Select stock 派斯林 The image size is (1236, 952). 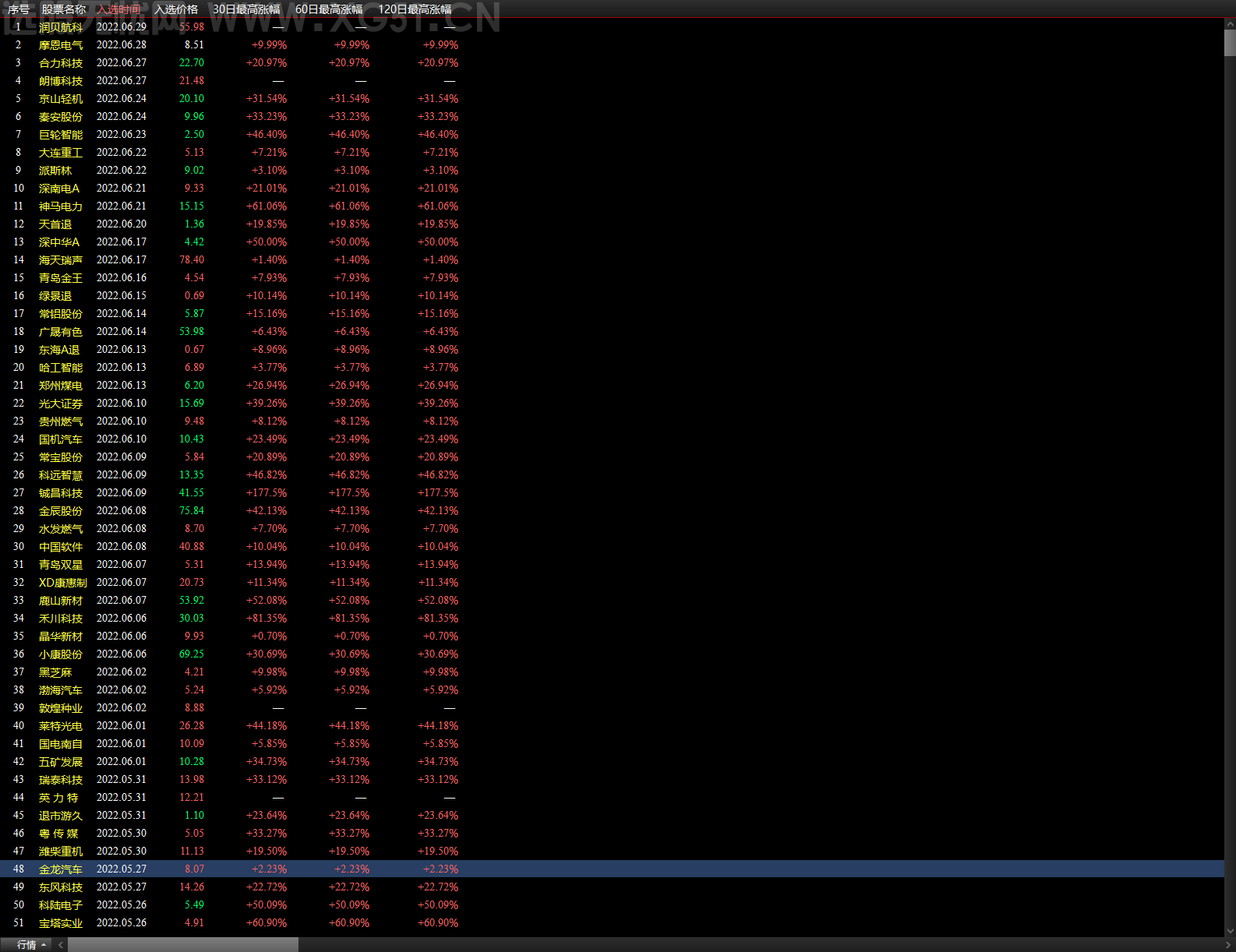pos(55,171)
